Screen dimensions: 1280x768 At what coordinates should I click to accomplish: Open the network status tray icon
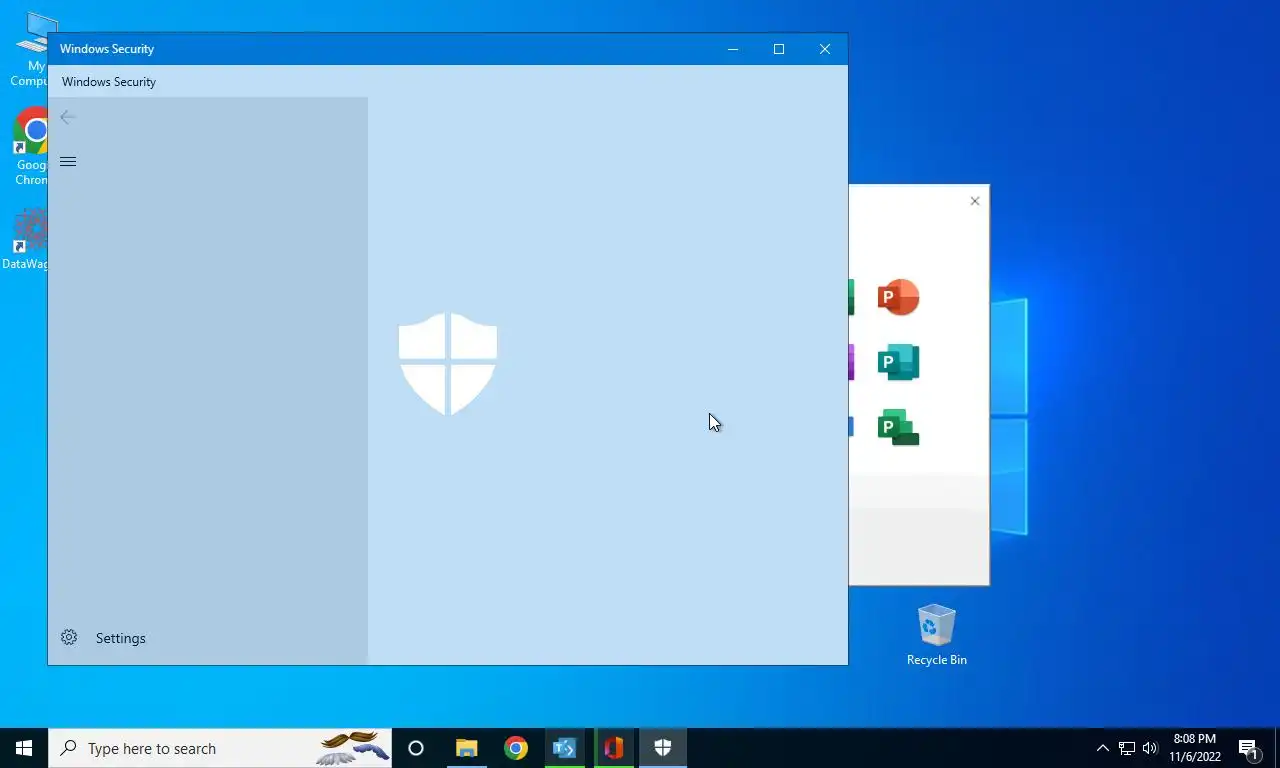click(1127, 748)
